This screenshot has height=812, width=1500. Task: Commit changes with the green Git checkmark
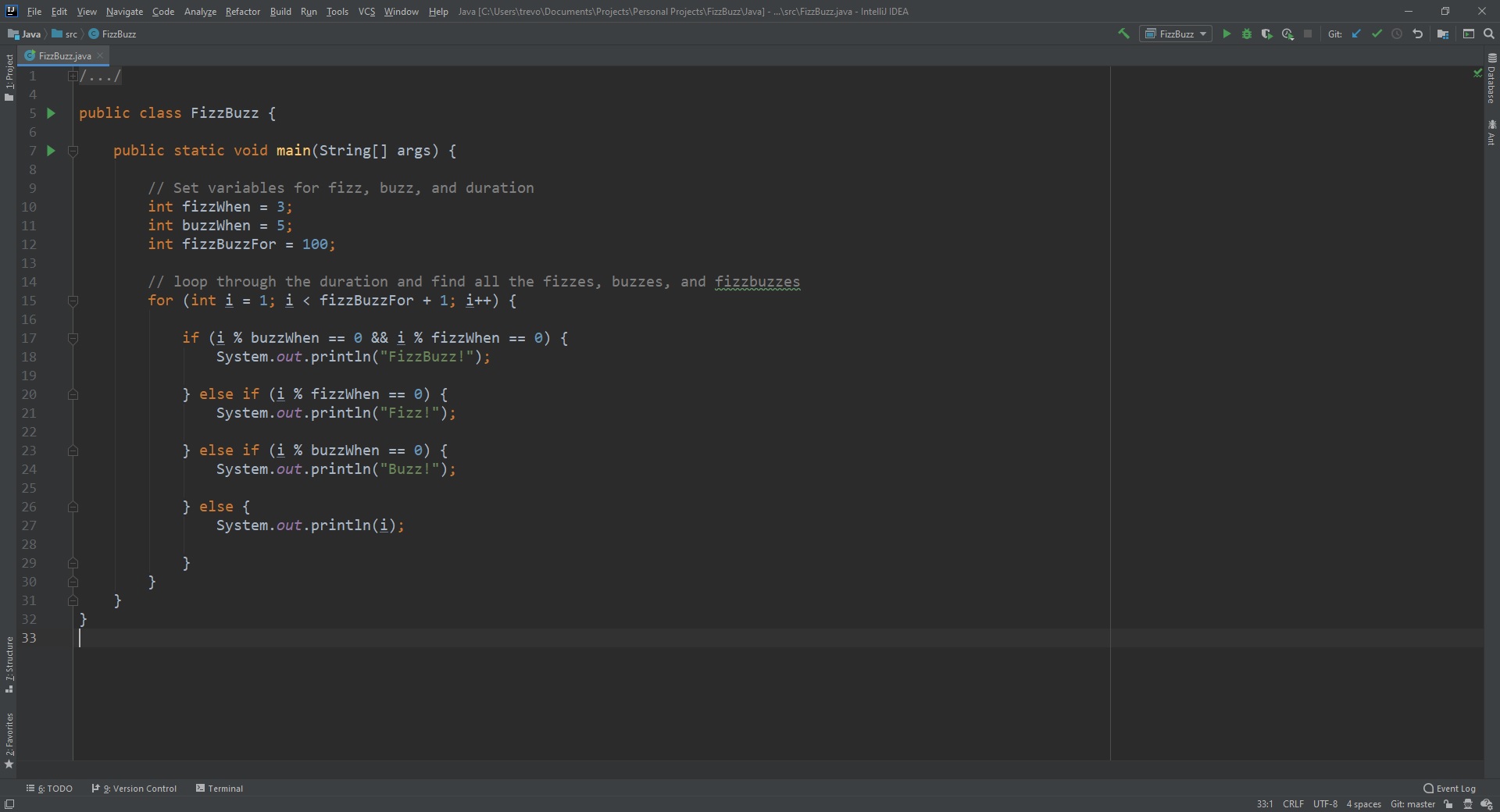click(x=1377, y=34)
